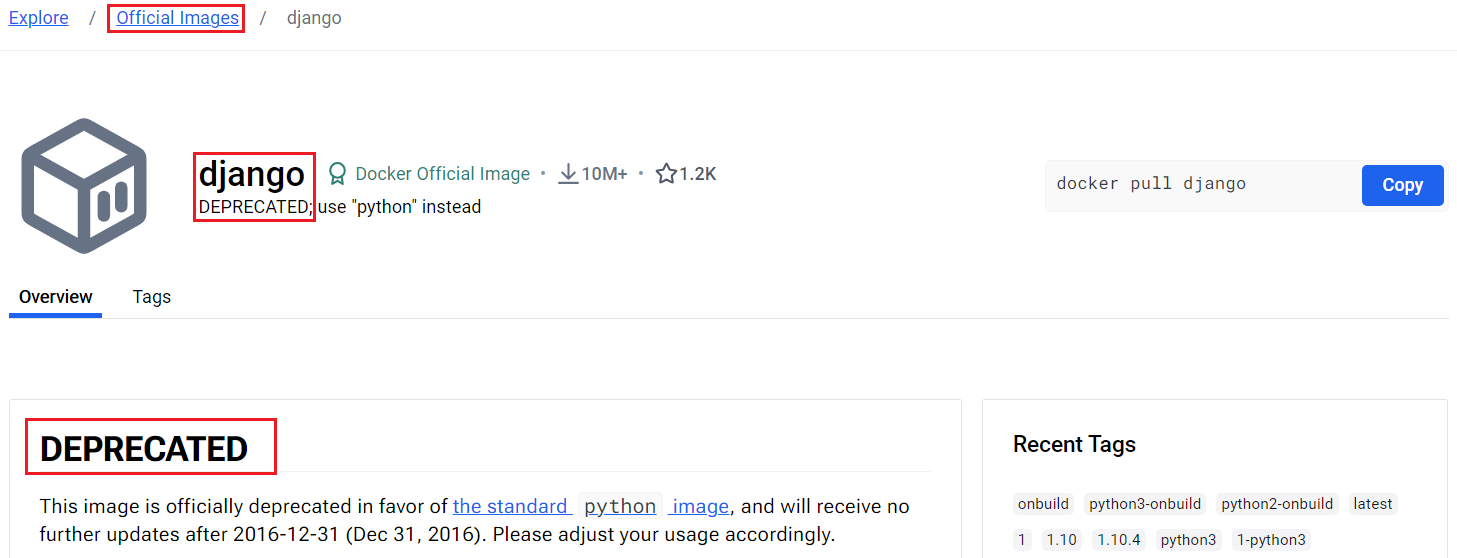The image size is (1457, 558).
Task: Click the star rating icon
Action: (666, 174)
